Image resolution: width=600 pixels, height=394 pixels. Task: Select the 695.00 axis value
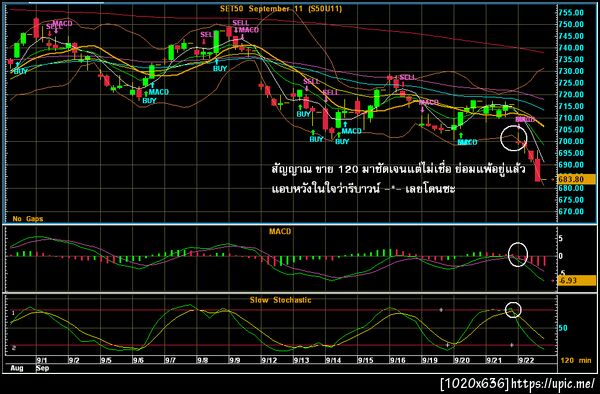click(571, 153)
